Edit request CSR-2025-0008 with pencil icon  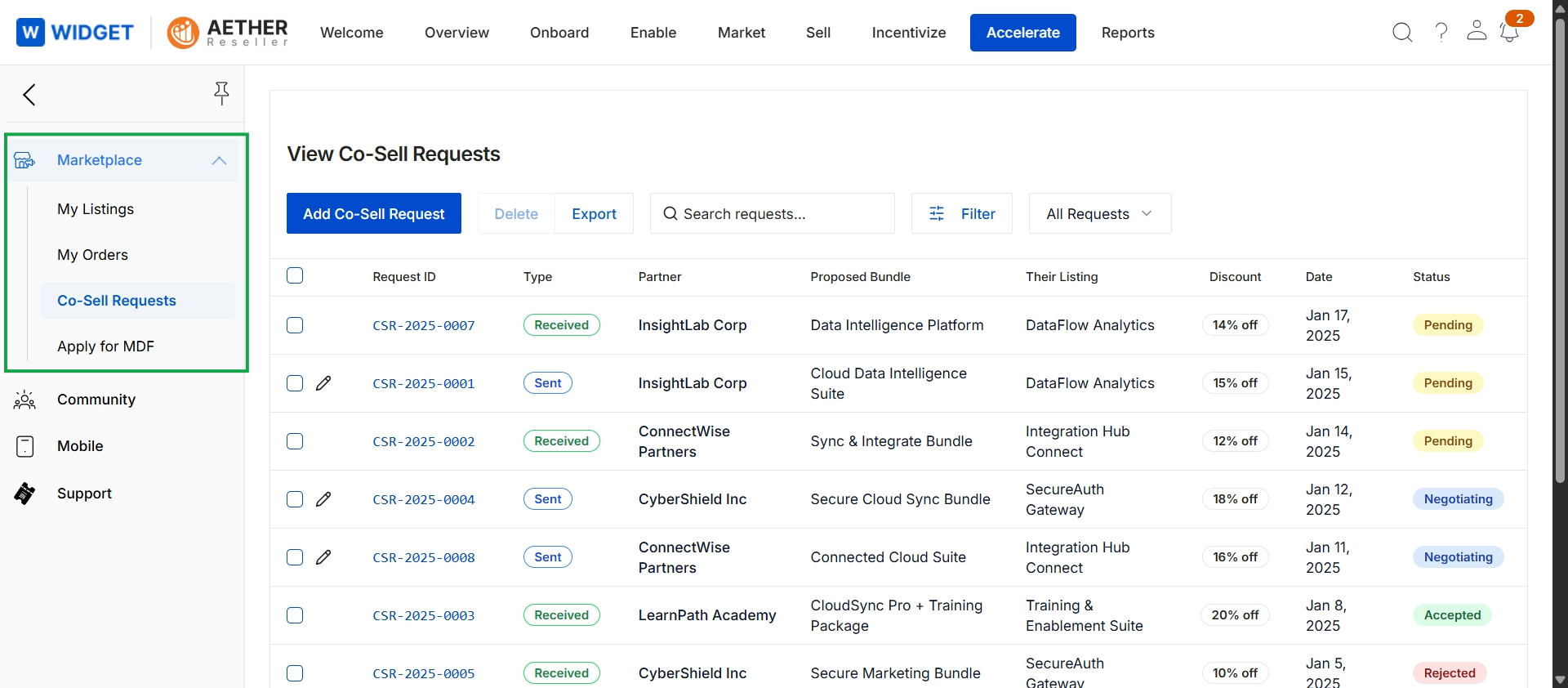pyautogui.click(x=323, y=557)
